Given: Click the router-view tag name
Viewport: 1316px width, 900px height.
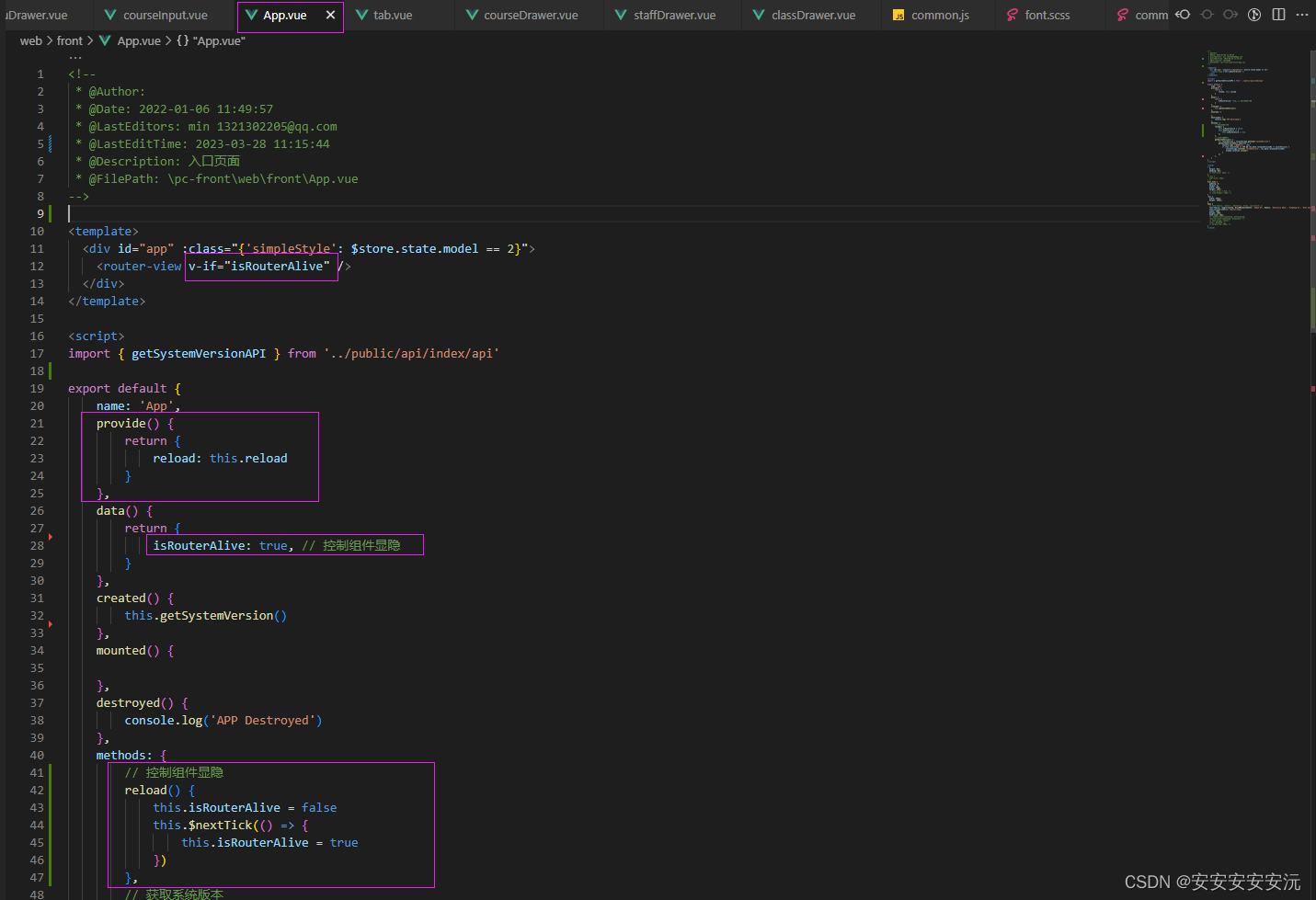Looking at the screenshot, I should pos(142,266).
